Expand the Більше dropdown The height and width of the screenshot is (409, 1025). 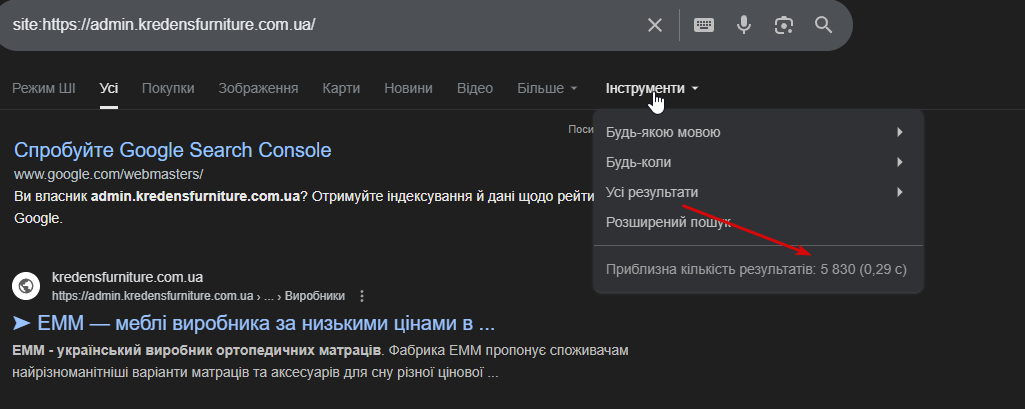point(547,88)
